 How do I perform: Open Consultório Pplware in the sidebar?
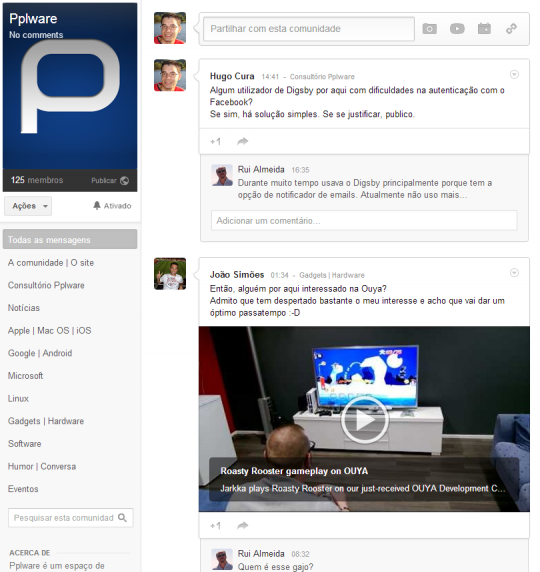pyautogui.click(x=46, y=285)
